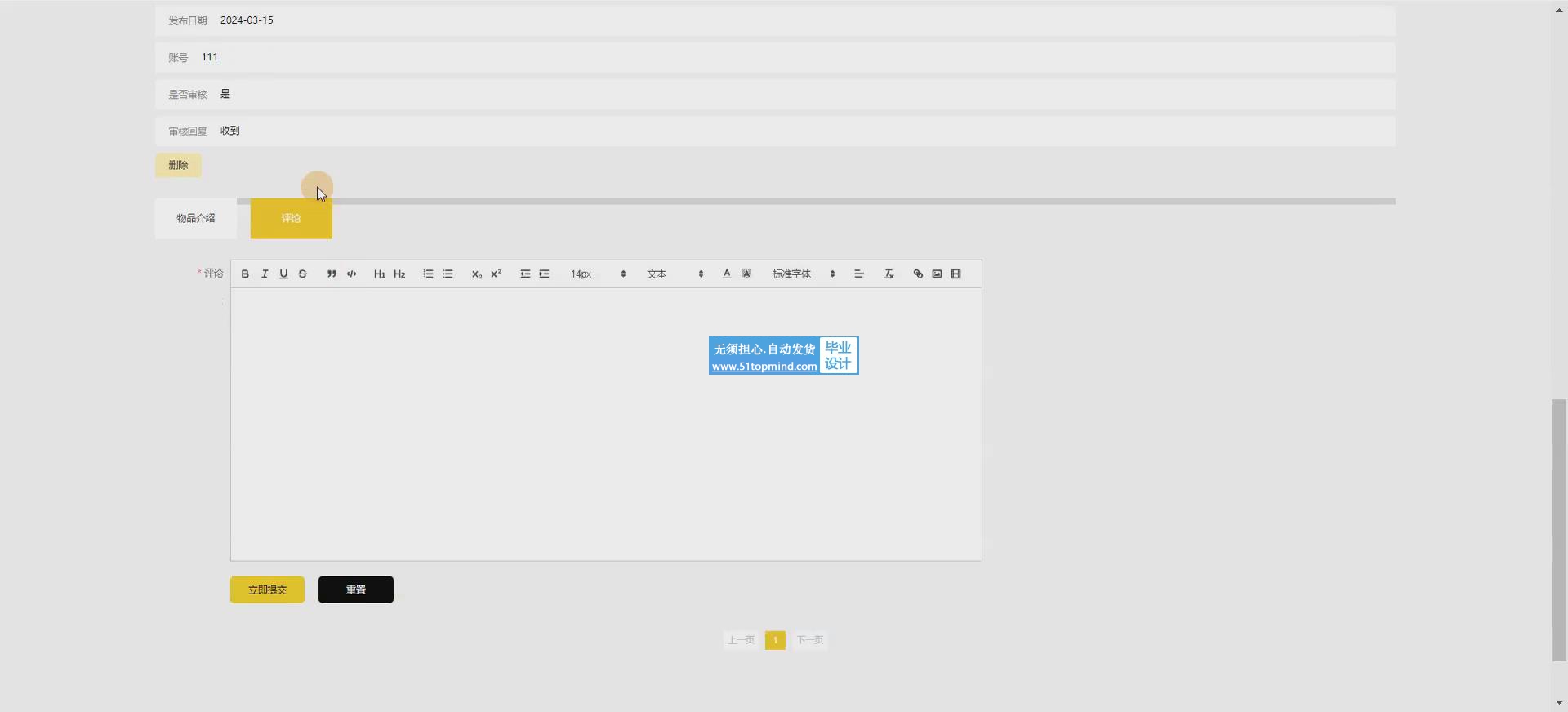The height and width of the screenshot is (712, 1568).
Task: Insert a hyperlink via link icon
Action: coord(918,274)
